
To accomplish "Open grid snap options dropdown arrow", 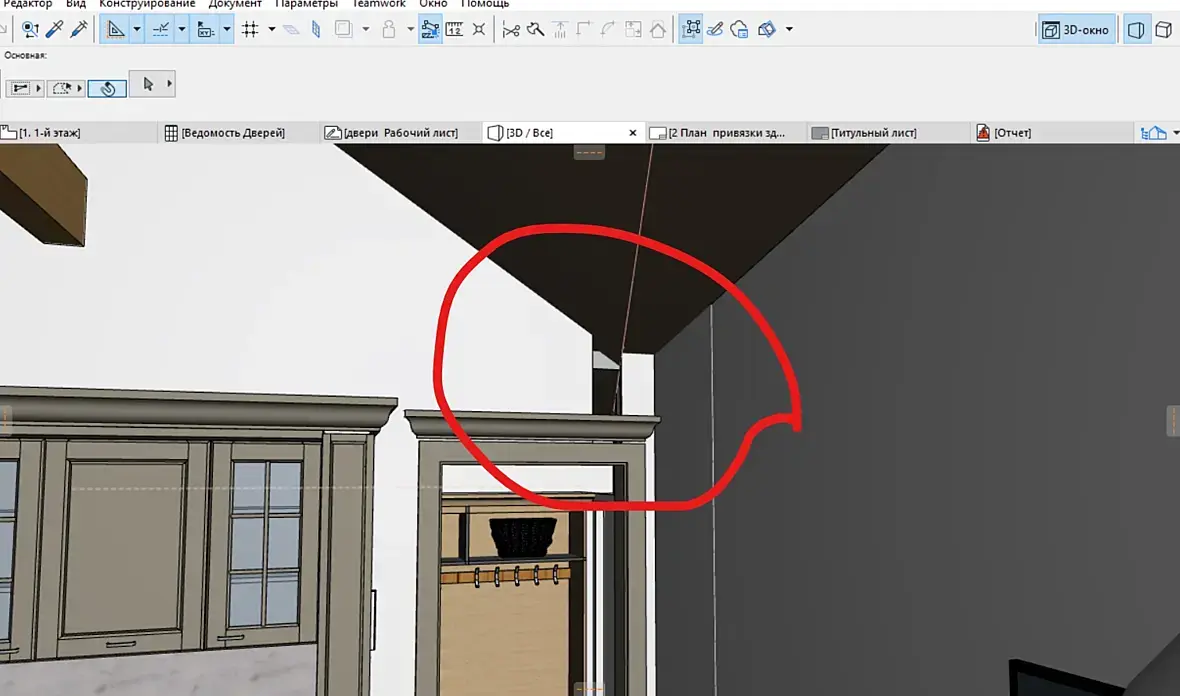I will (x=272, y=29).
